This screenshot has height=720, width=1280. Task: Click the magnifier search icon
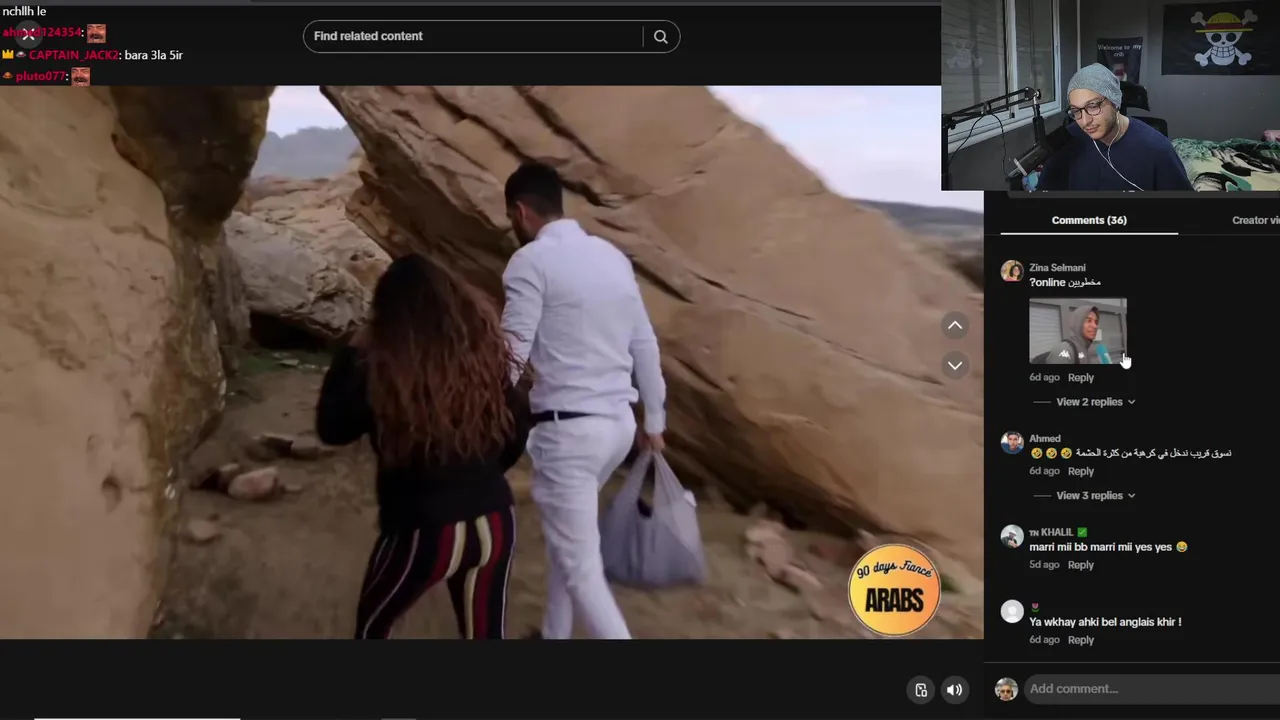pyautogui.click(x=661, y=36)
